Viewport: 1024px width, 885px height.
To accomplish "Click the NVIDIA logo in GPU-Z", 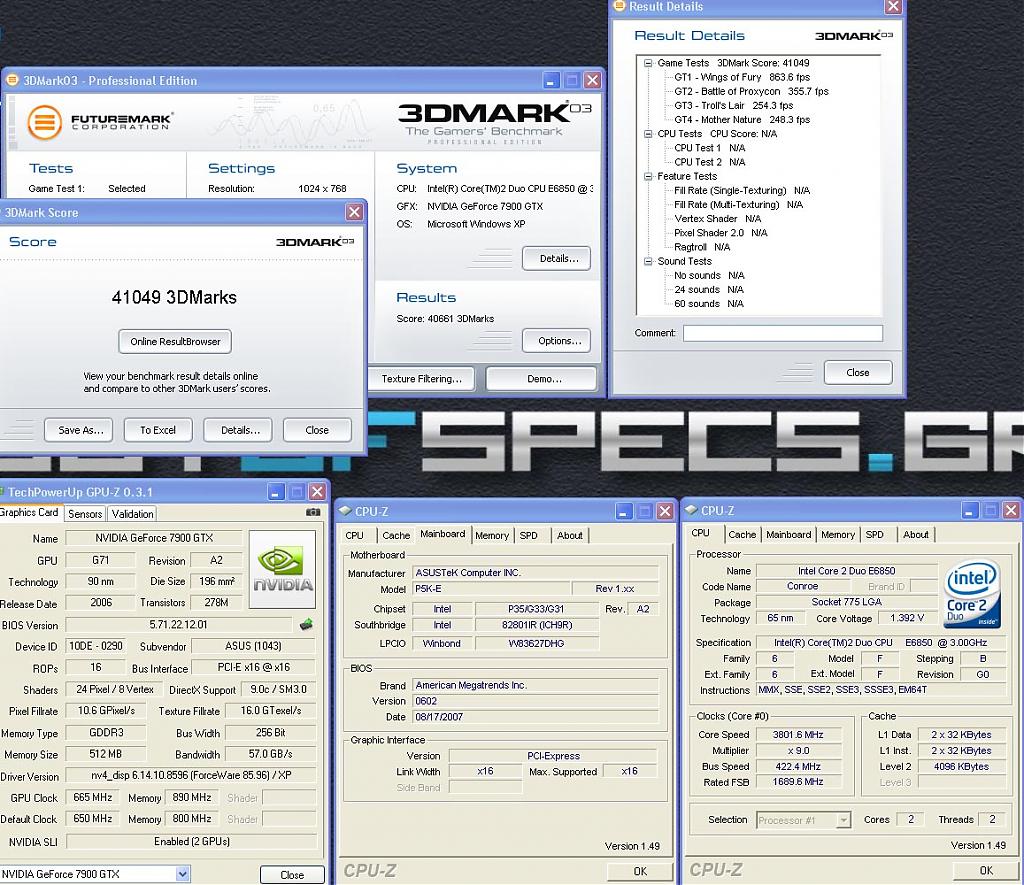I will (x=282, y=570).
